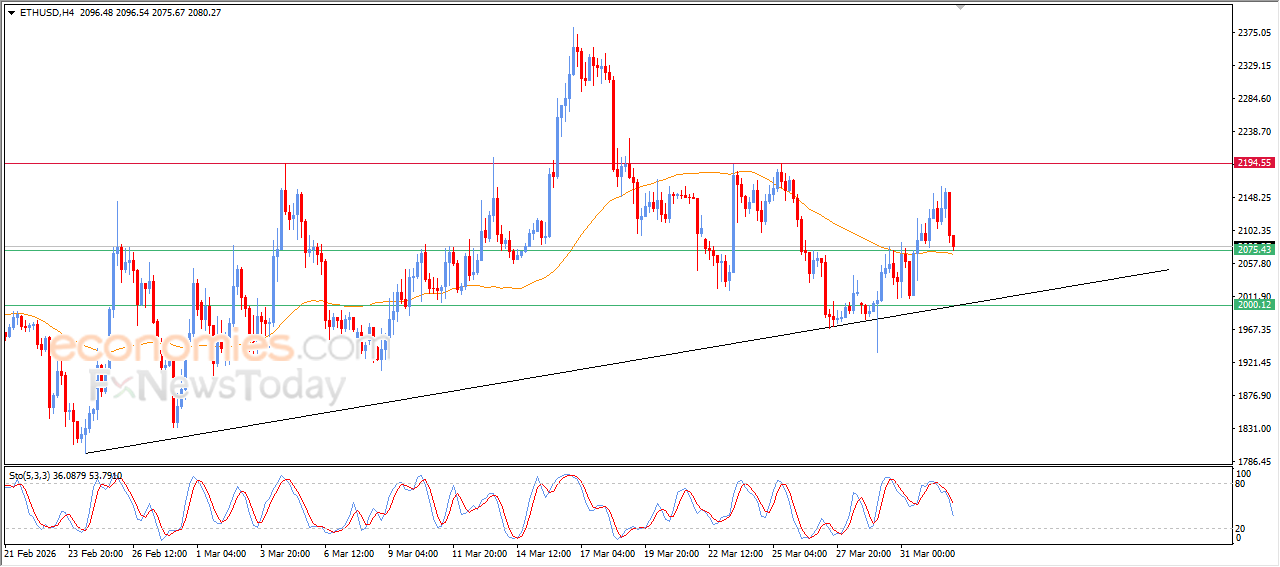Select the green 2000.12 support price label

coord(1253,304)
